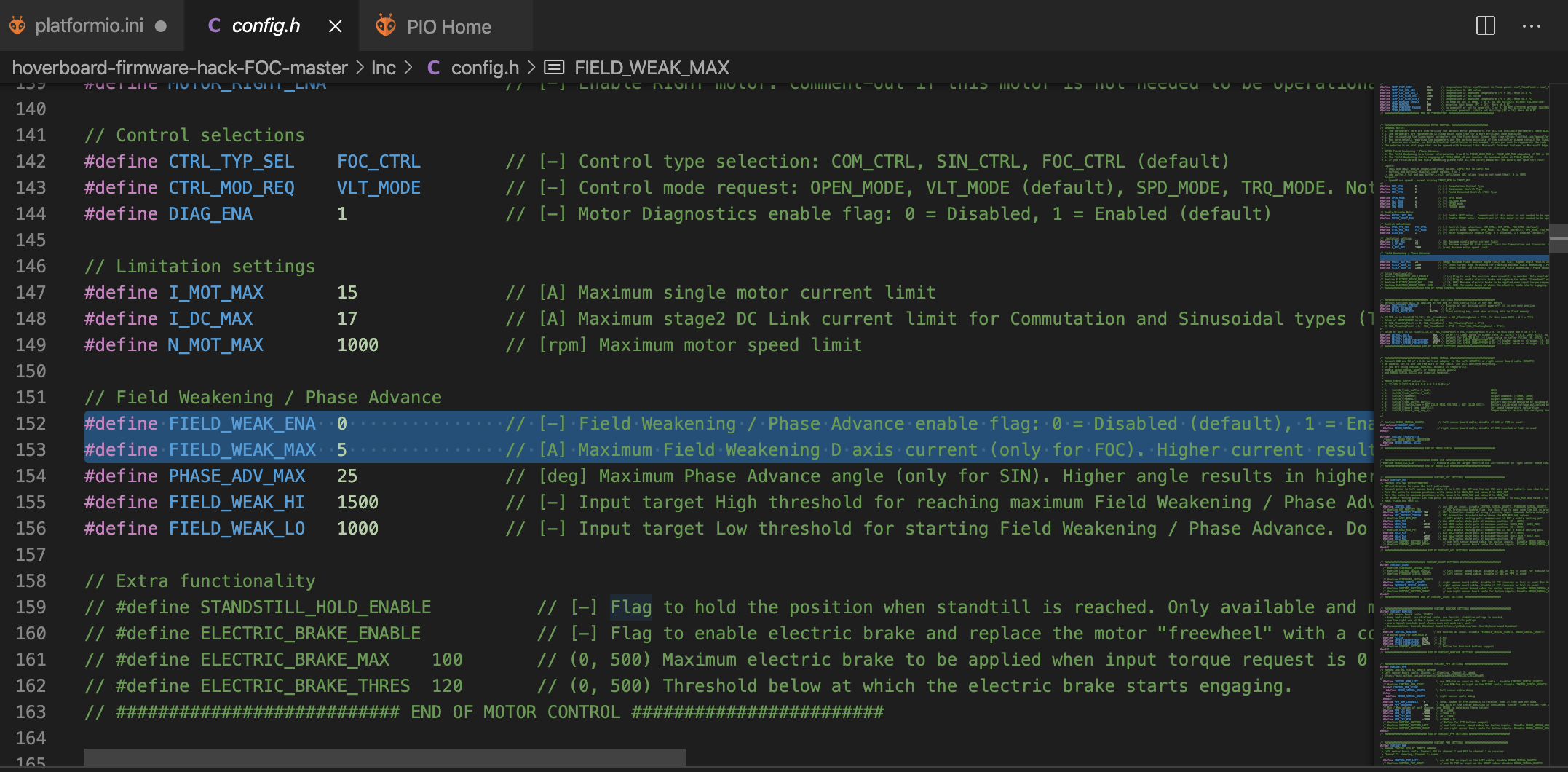Click the FIELD_WEAK_LO macro name
The width and height of the screenshot is (1568, 772).
(x=237, y=529)
